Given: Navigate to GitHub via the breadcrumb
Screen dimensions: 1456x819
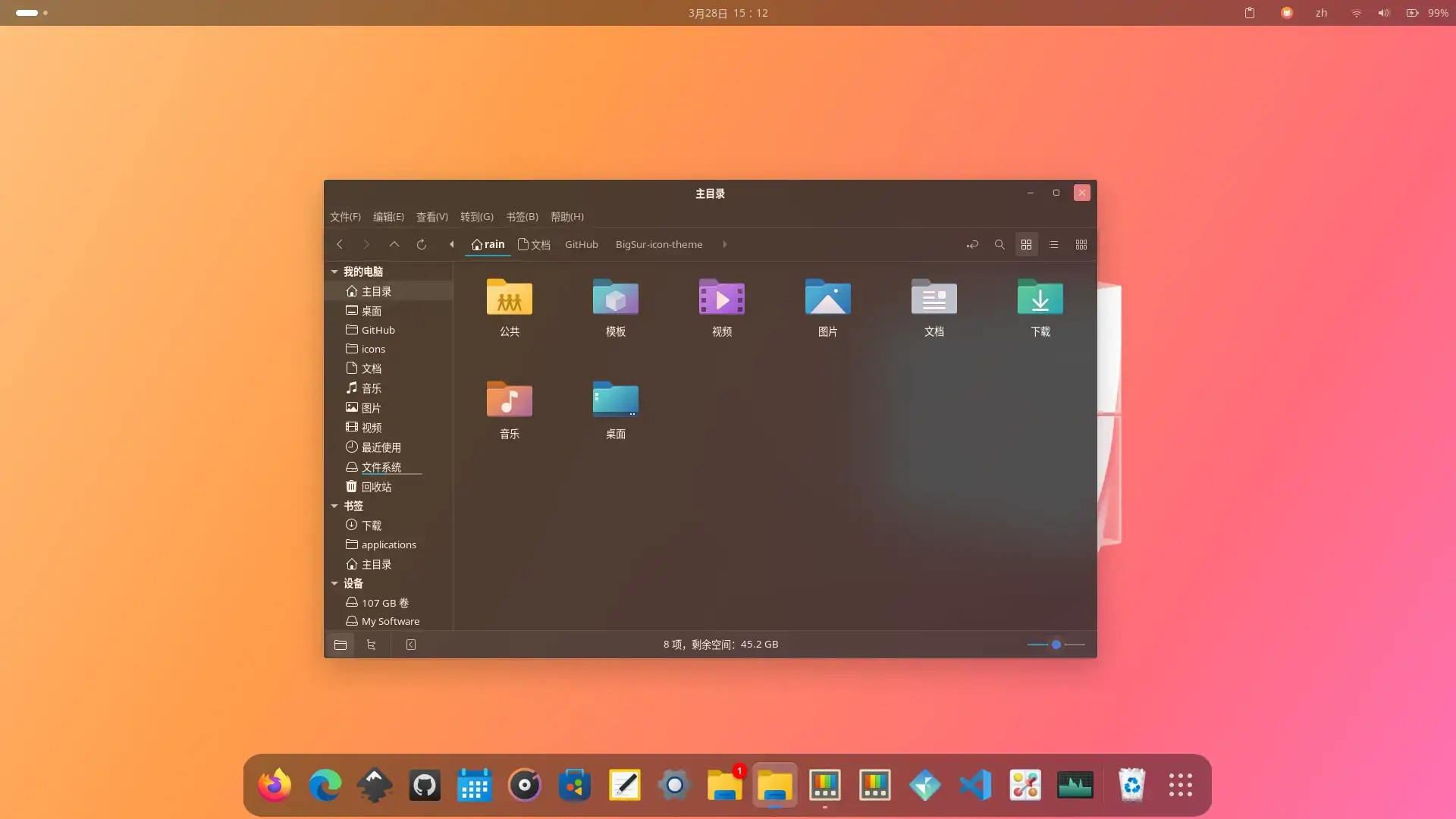Looking at the screenshot, I should (x=581, y=244).
